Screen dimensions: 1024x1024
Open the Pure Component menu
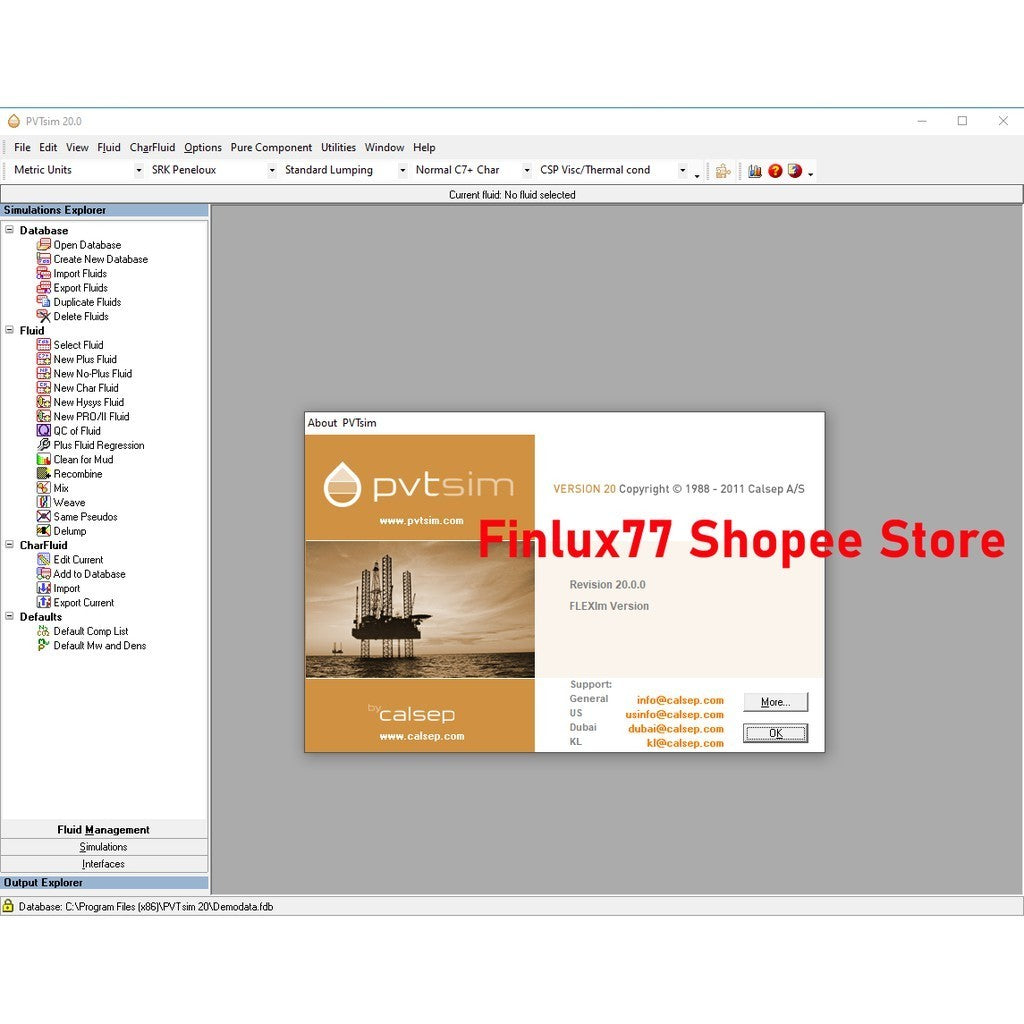click(x=271, y=147)
